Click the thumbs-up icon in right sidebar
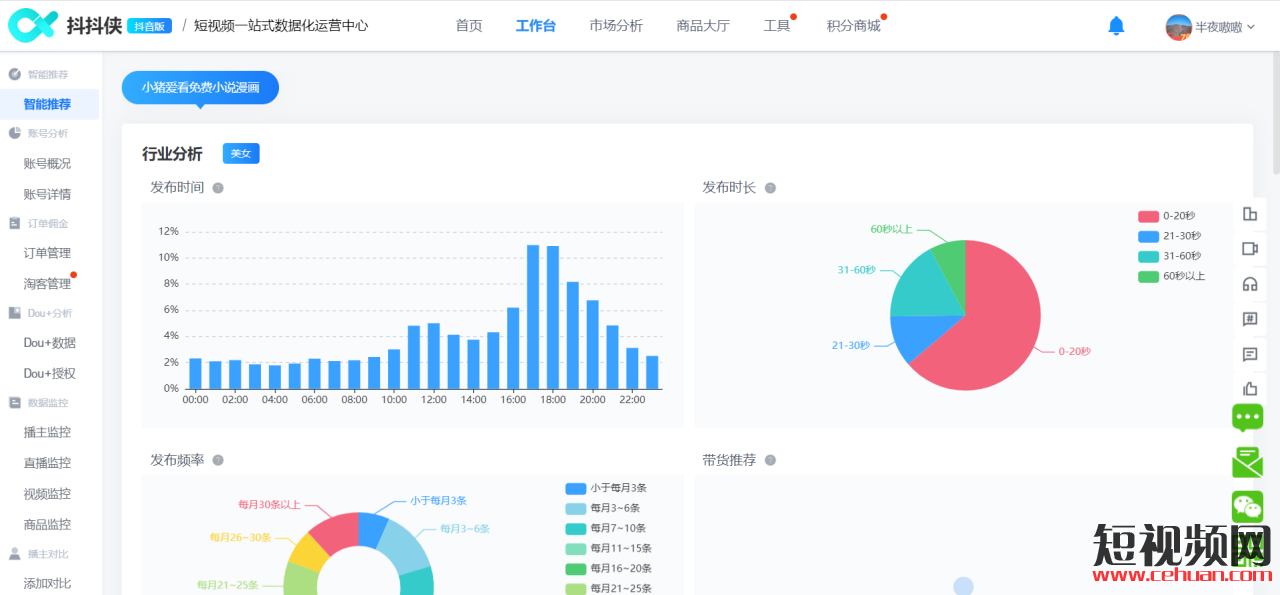 point(1249,388)
